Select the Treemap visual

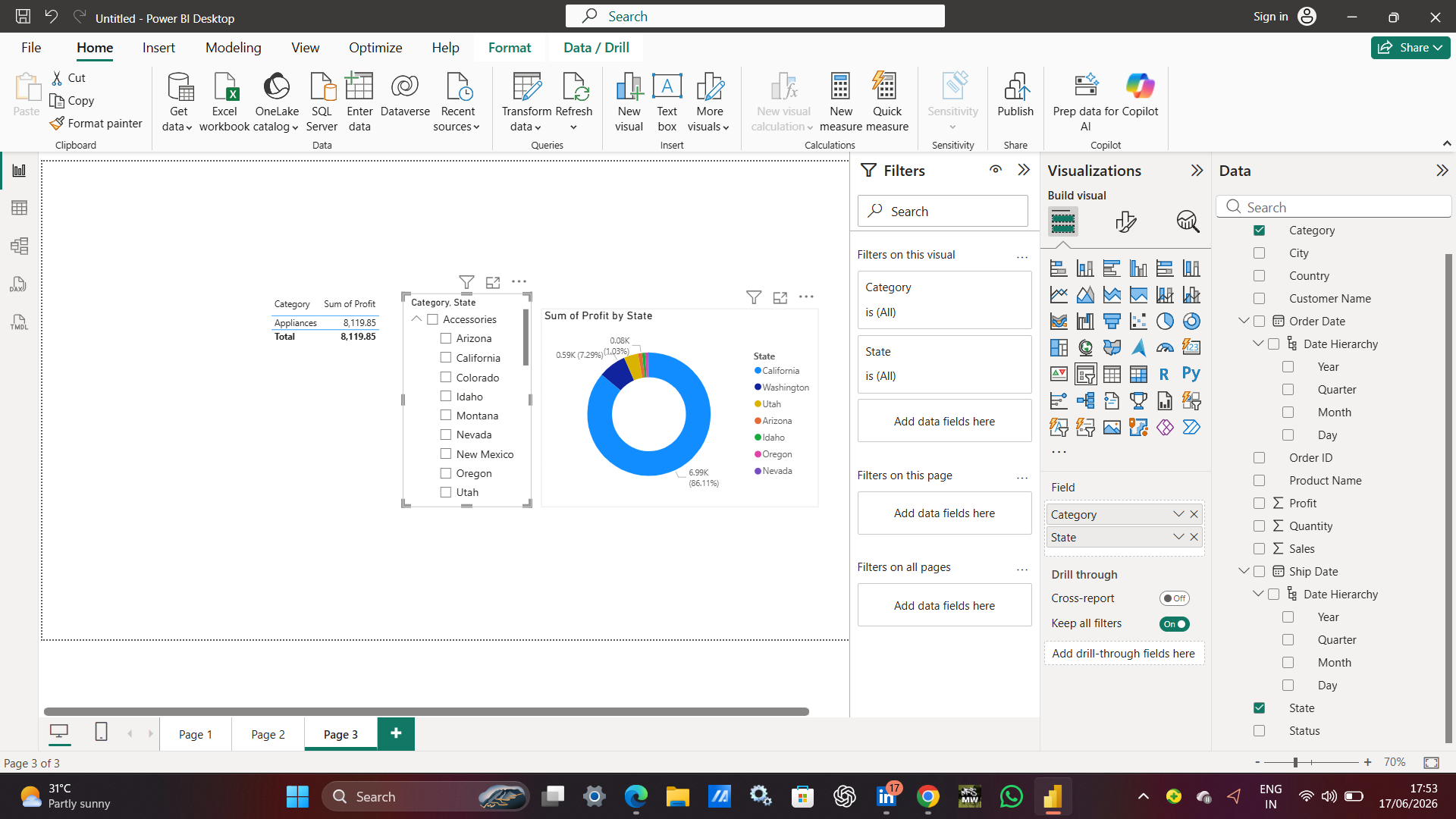coord(1059,347)
